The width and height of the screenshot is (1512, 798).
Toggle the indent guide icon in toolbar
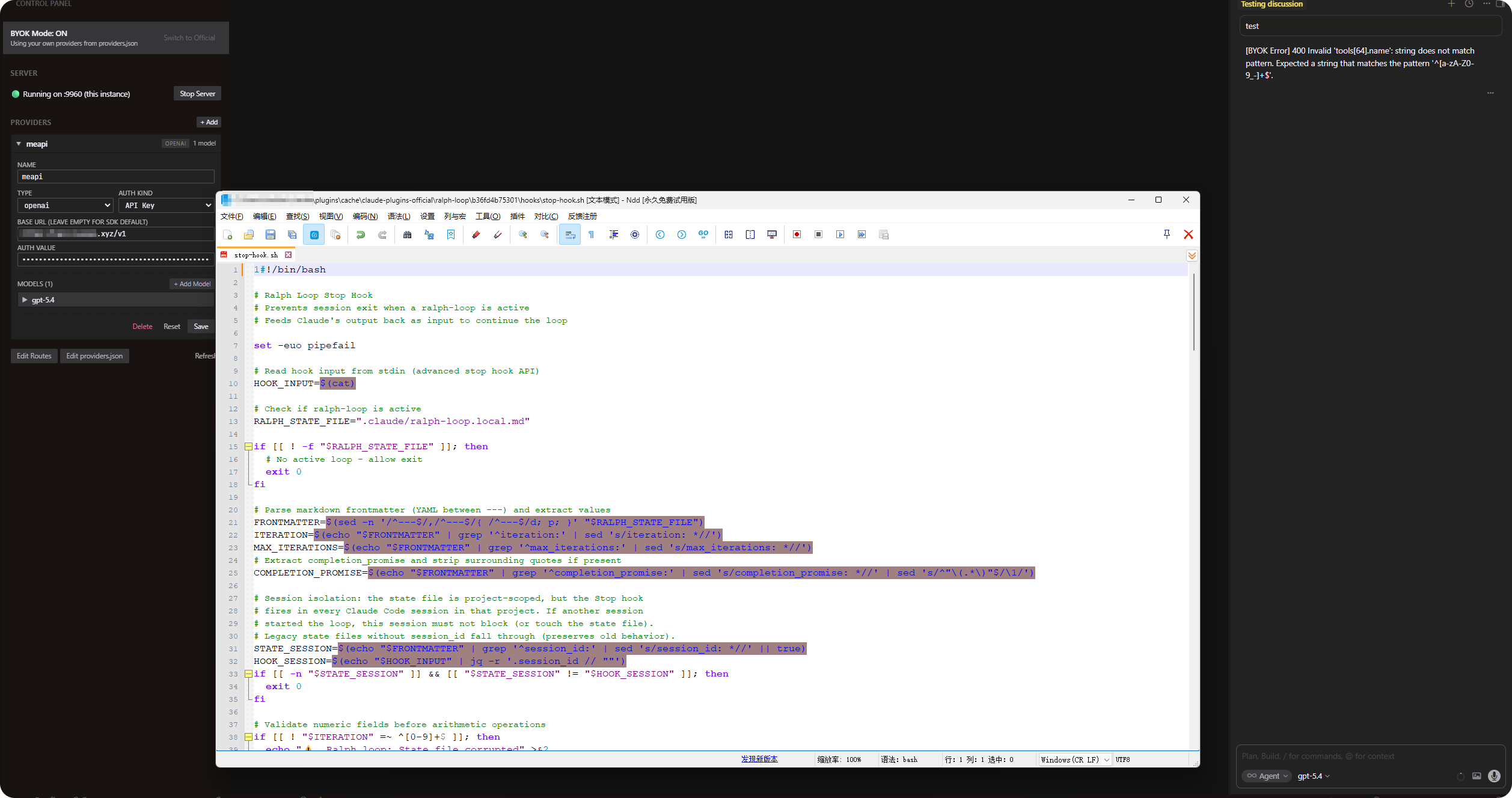point(613,235)
